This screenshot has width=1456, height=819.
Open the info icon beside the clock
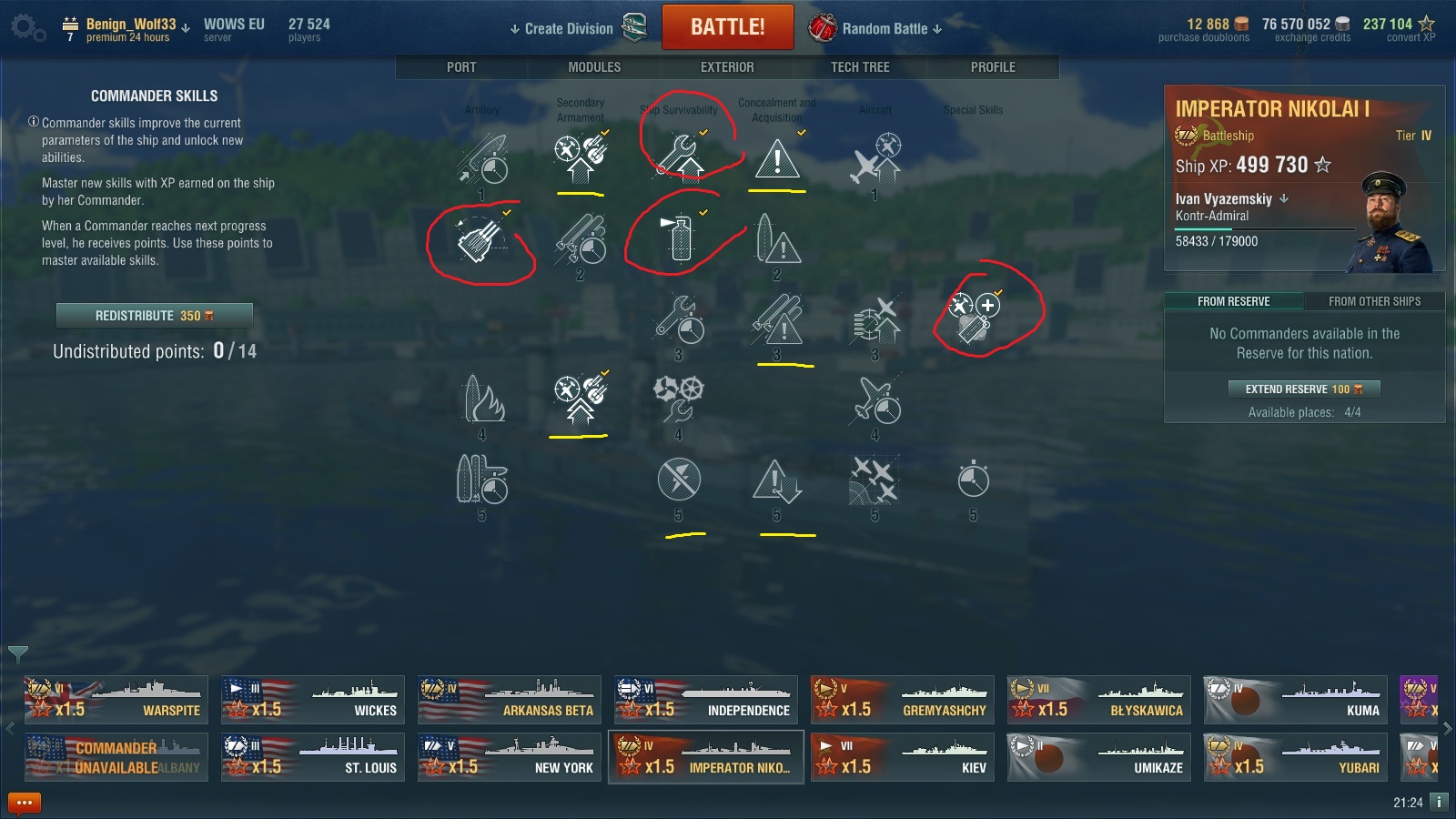pos(1439,802)
